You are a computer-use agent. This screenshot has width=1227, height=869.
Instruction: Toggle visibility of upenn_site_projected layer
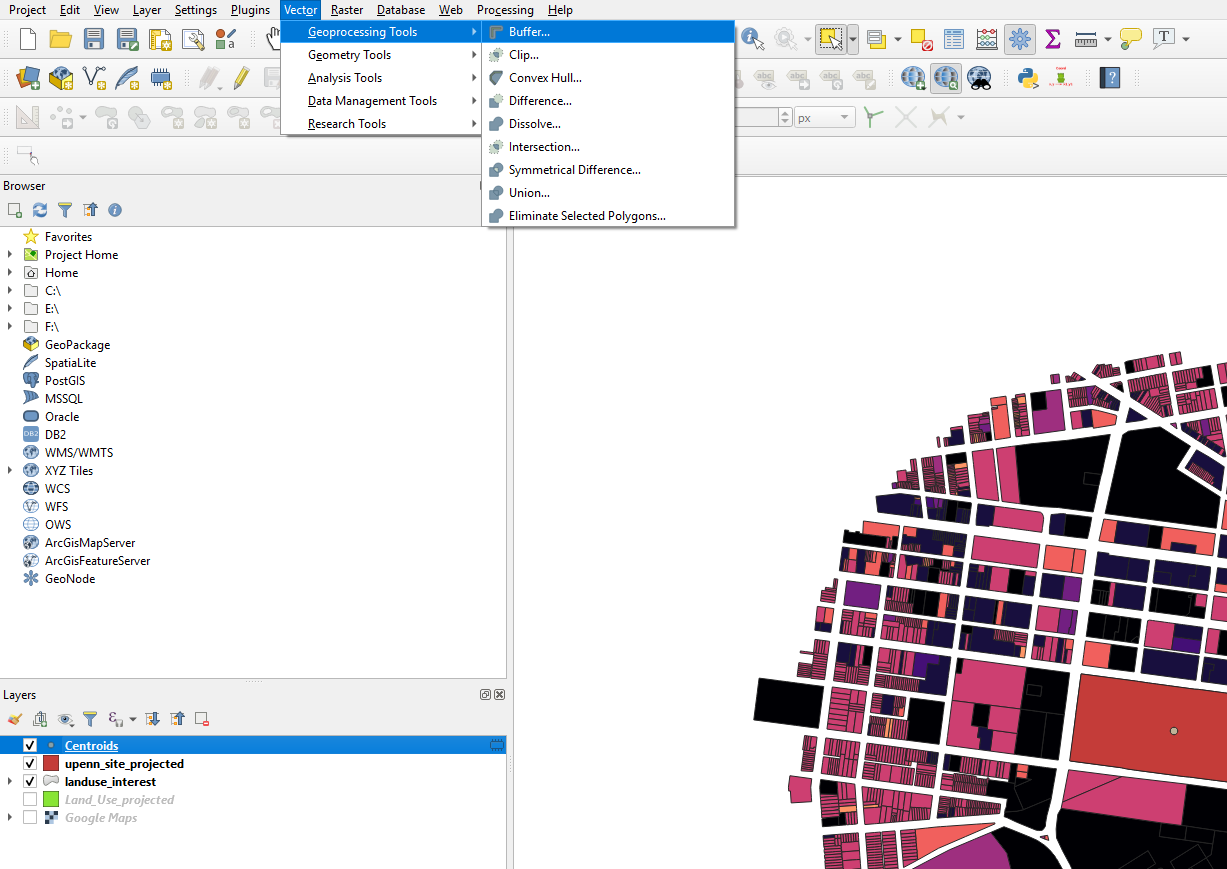(30, 764)
